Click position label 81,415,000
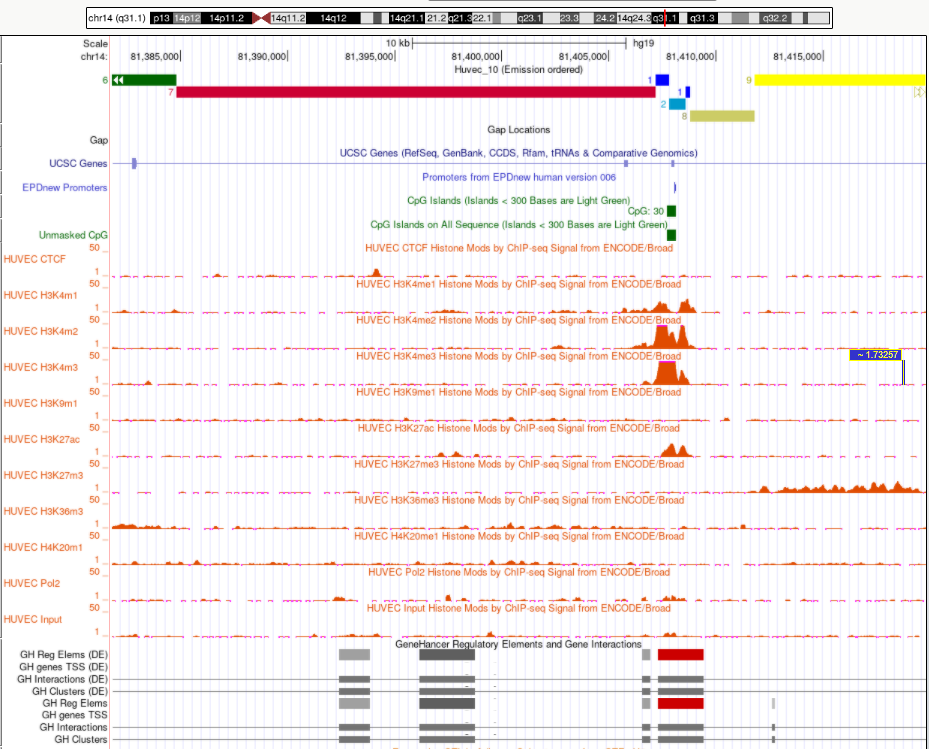The height and width of the screenshot is (749, 929). pyautogui.click(x=797, y=57)
